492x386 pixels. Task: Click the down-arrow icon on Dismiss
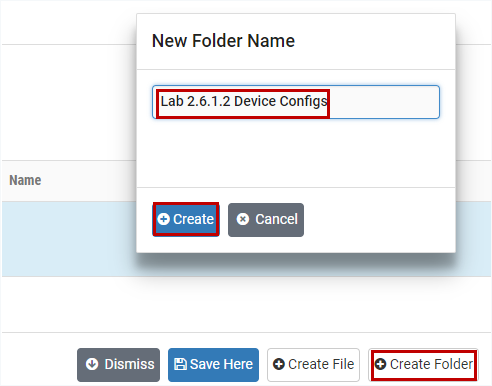tap(92, 364)
